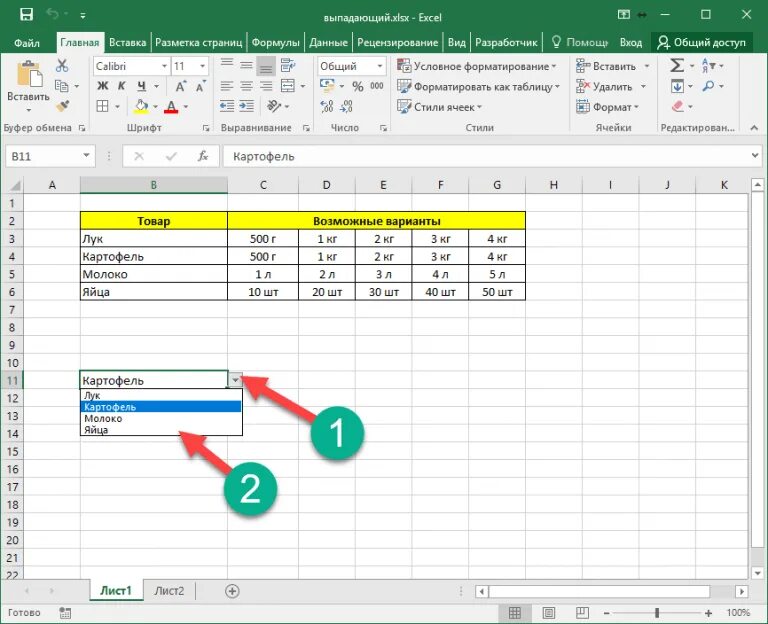
Task: Toggle right text alignment
Action: 266,86
